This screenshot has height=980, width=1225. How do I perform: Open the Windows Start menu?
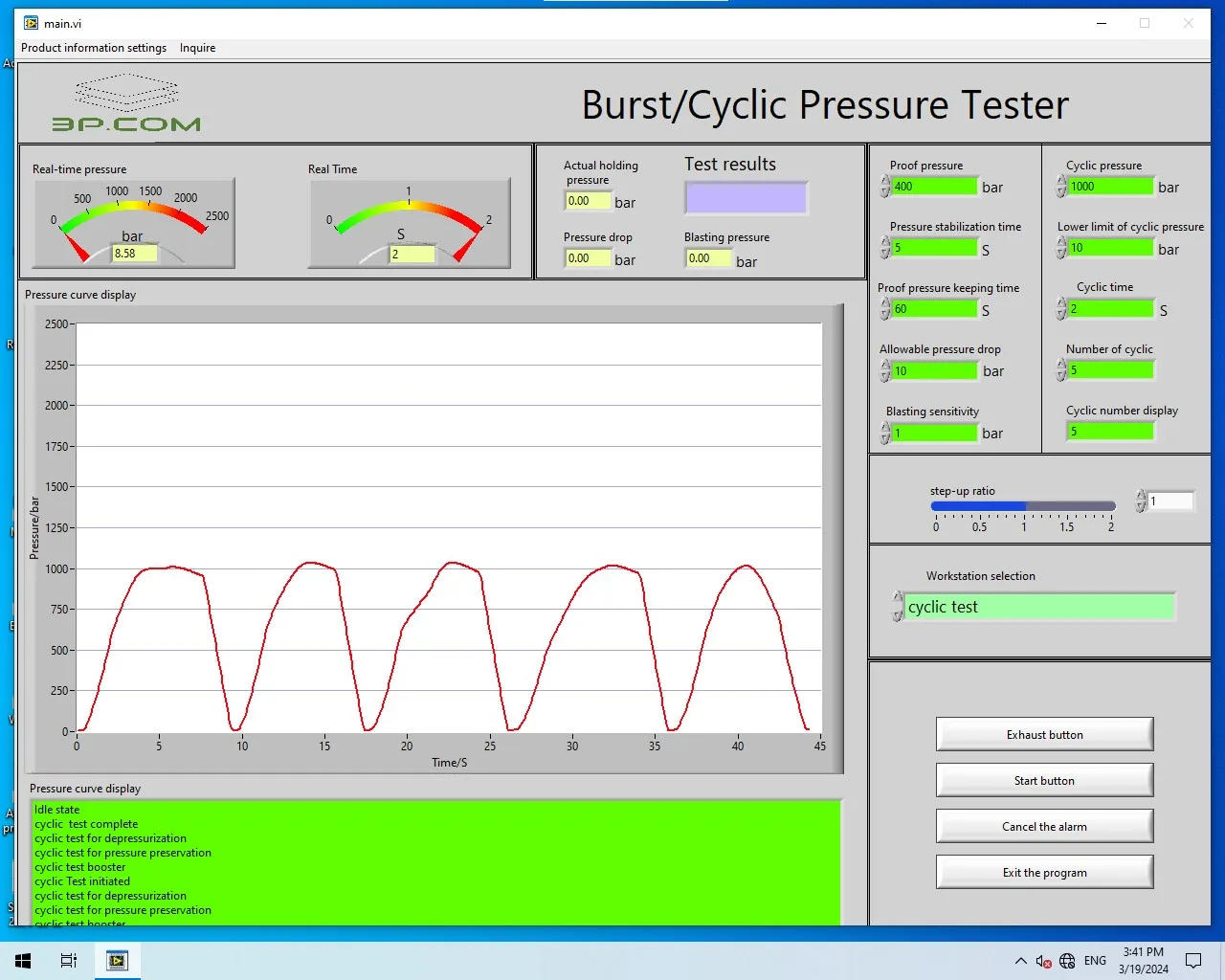pos(22,960)
